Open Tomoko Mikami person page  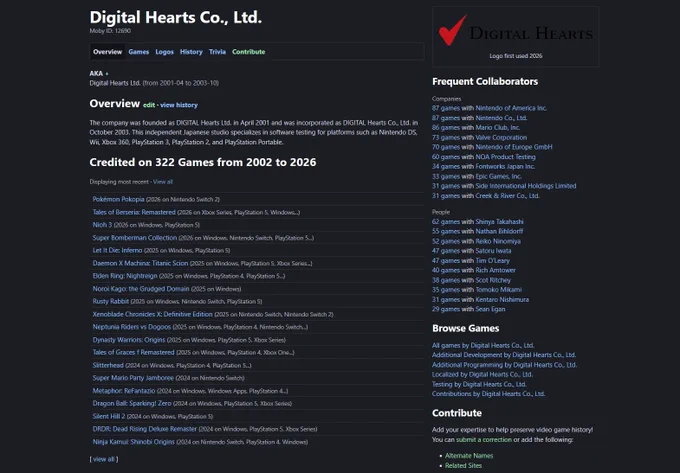pyautogui.click(x=498, y=290)
